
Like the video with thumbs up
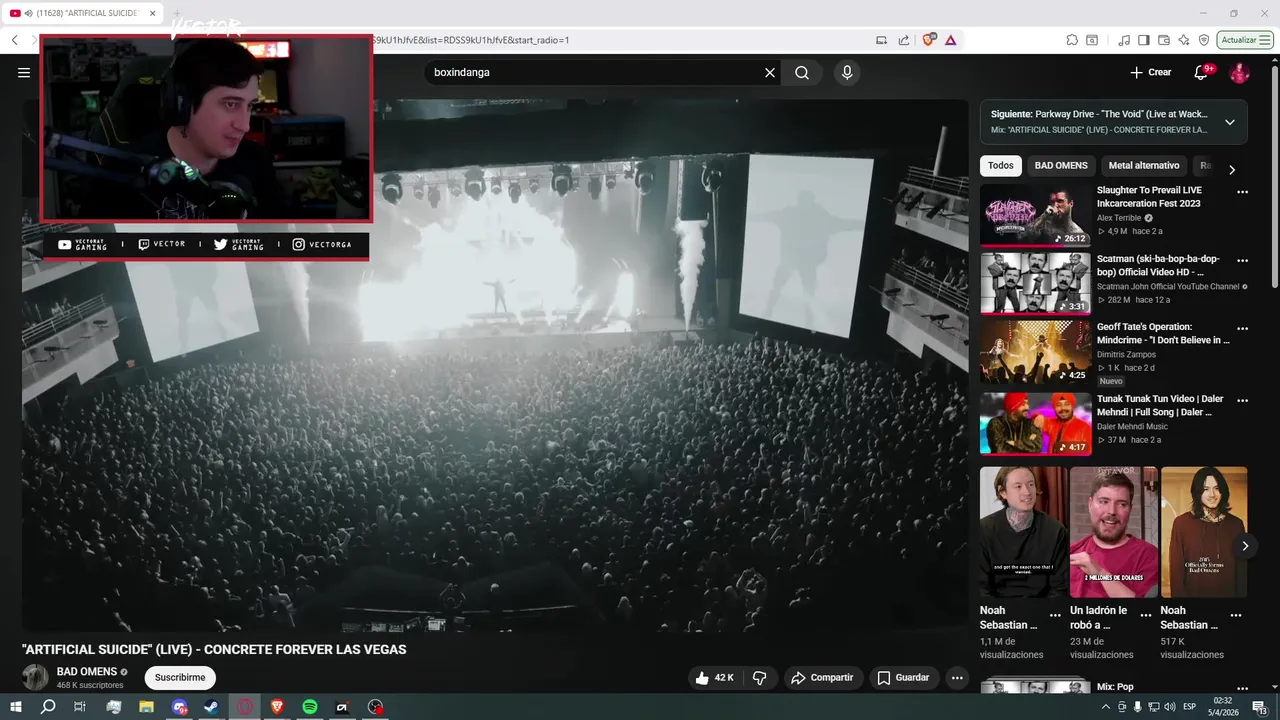point(714,678)
